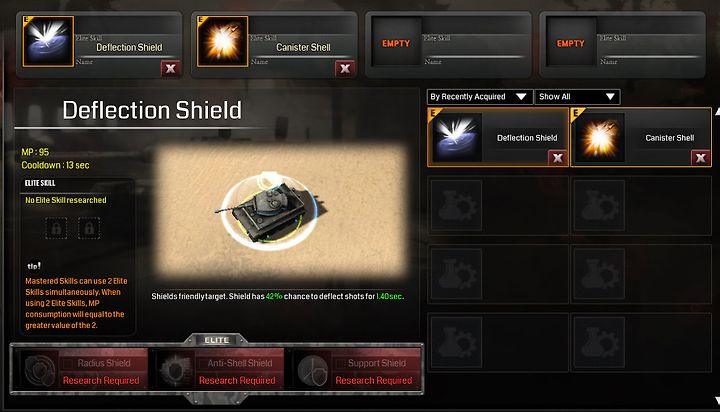Click the tank skill preview image
Screen dimensions: 720x412
tap(282, 212)
